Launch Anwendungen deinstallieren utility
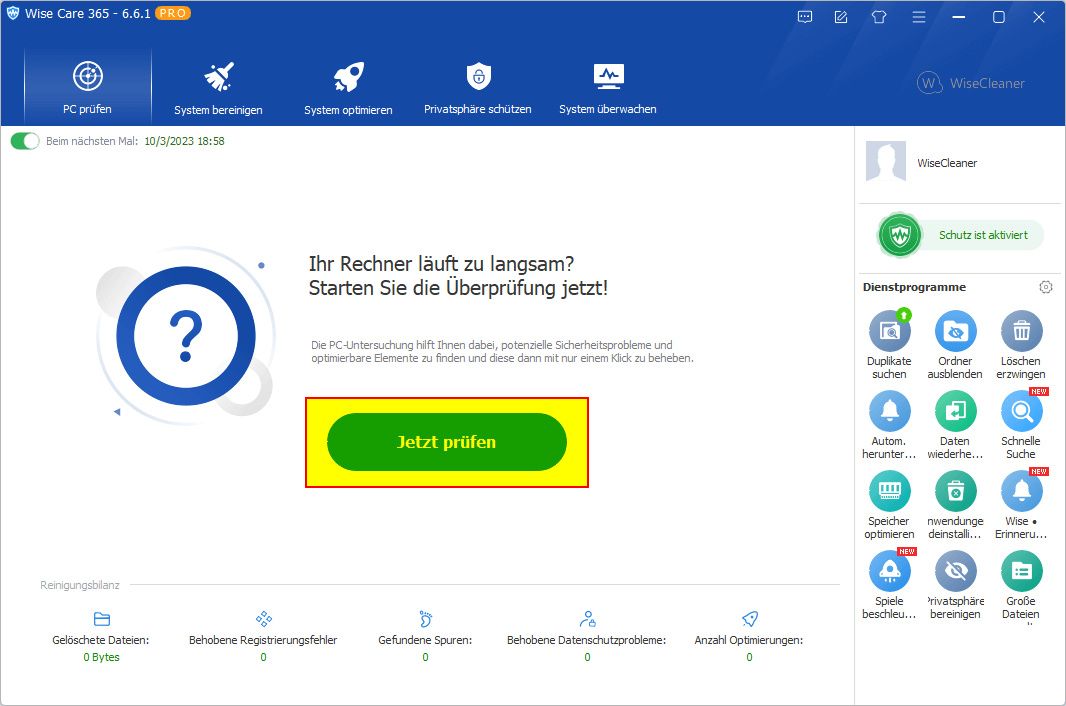Image resolution: width=1066 pixels, height=706 pixels. click(955, 505)
